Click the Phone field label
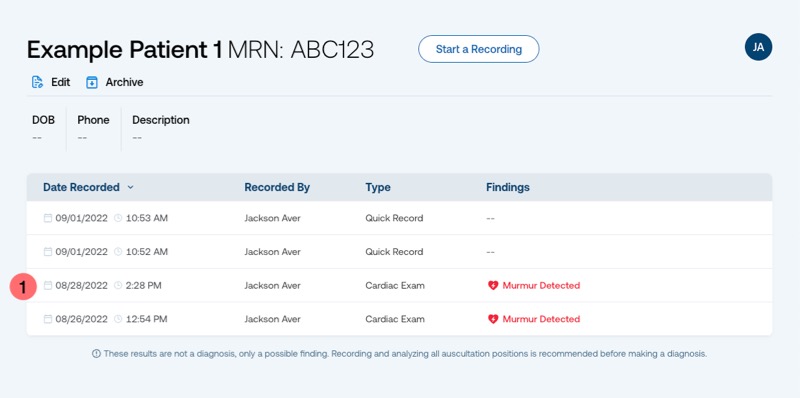The width and height of the screenshot is (800, 398). point(93,120)
